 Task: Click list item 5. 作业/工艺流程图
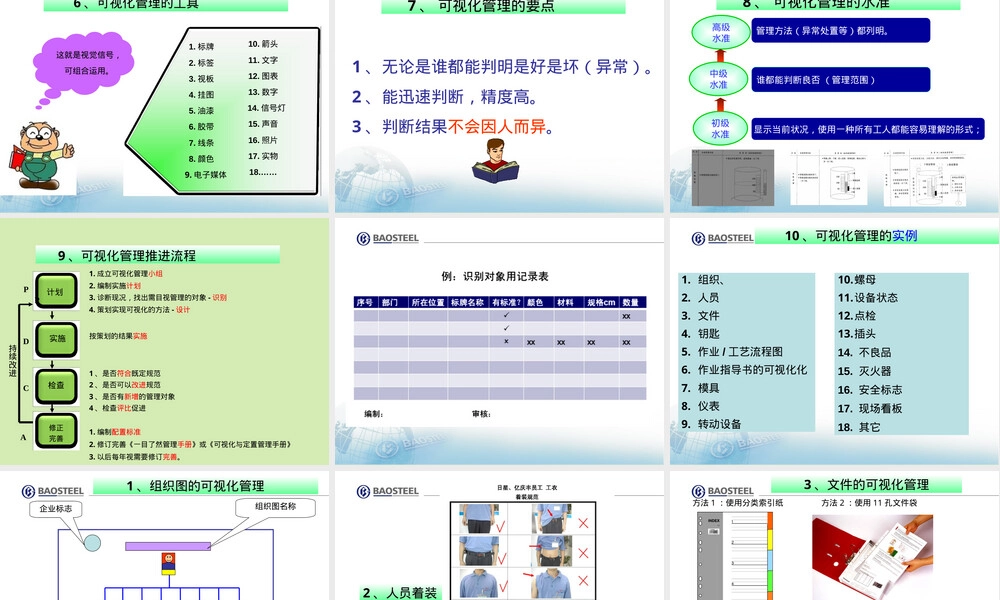[732, 351]
